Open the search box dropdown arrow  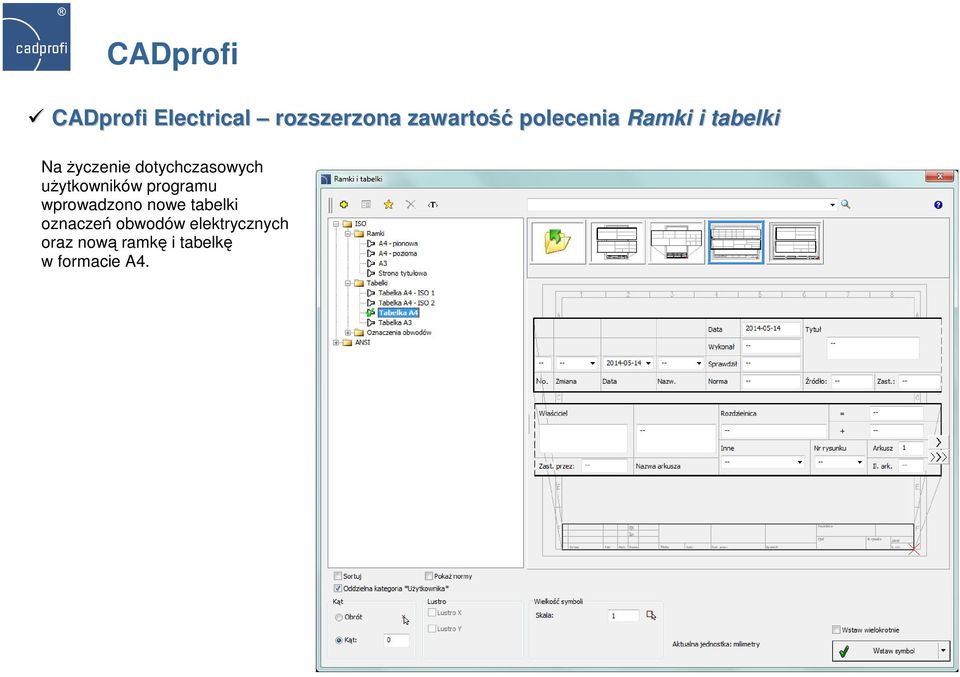832,205
